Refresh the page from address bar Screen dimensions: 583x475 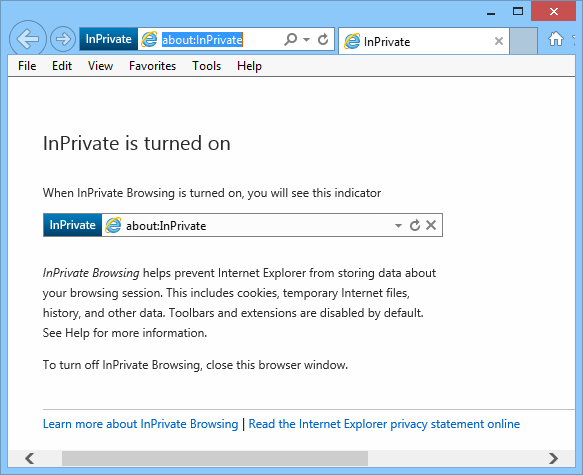click(323, 39)
